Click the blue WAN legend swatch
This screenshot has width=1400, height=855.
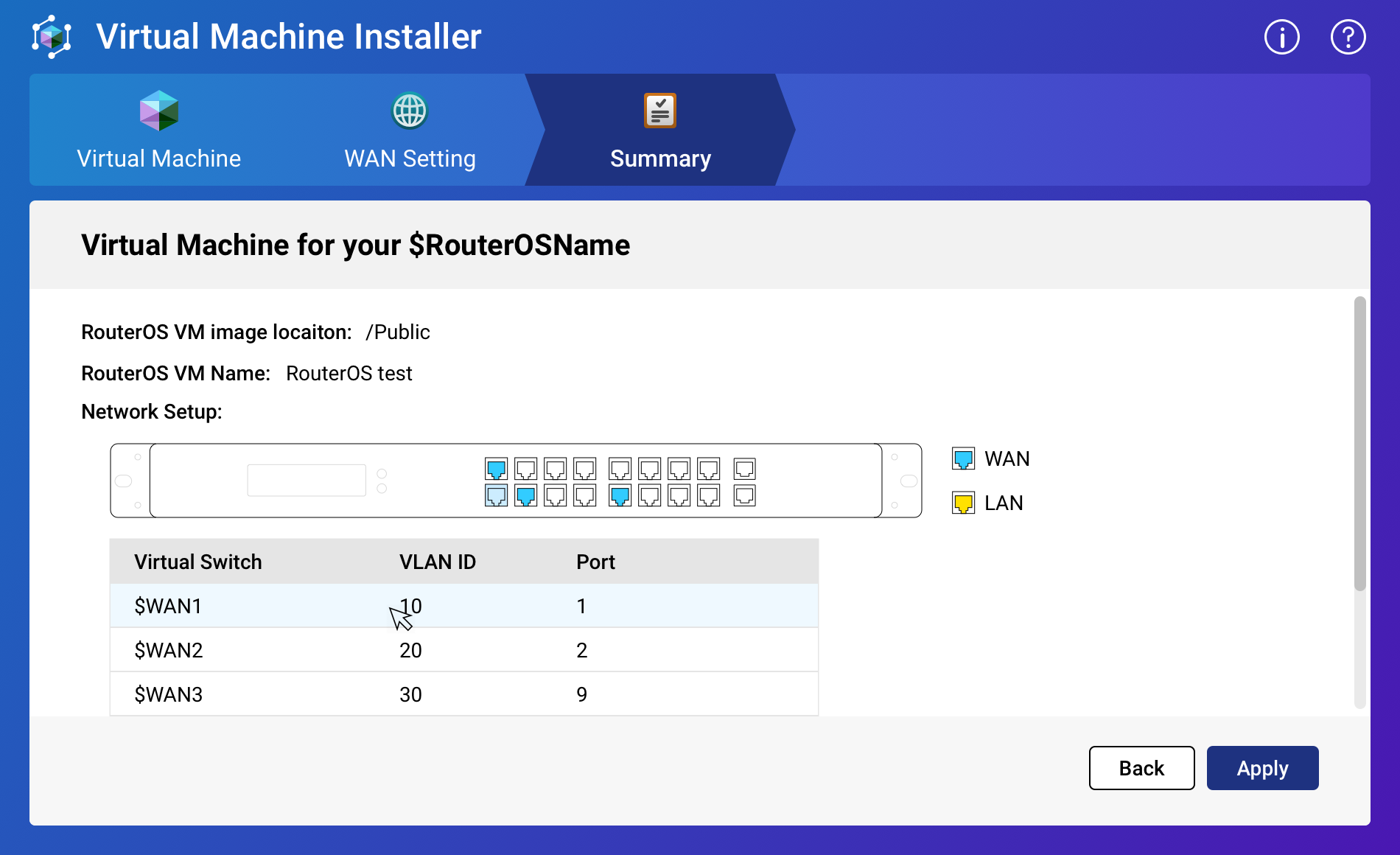(963, 458)
